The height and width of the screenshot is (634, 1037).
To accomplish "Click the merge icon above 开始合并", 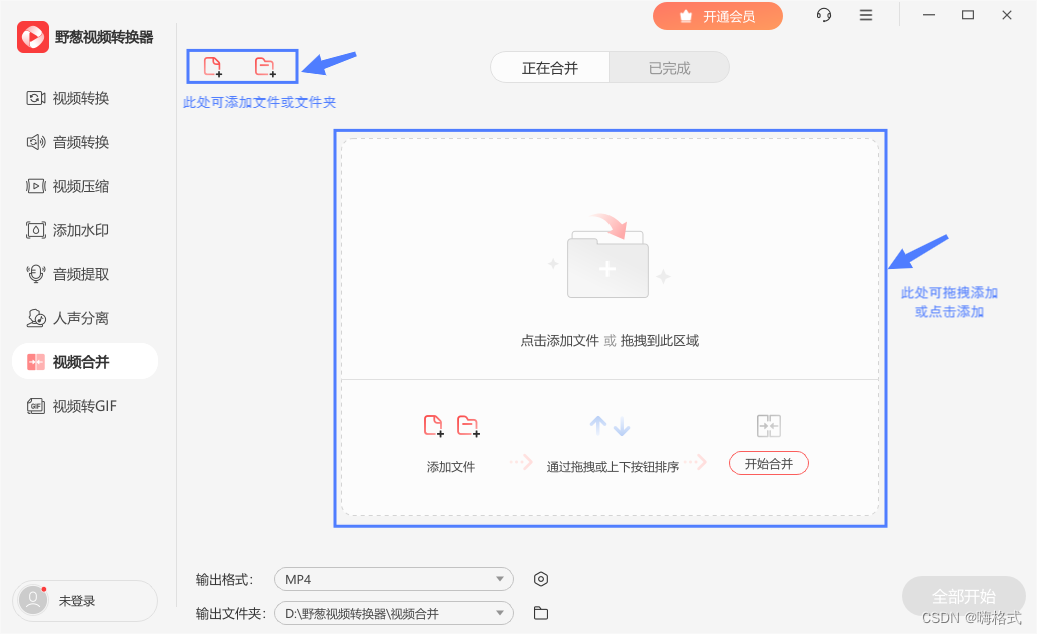I will [x=768, y=426].
